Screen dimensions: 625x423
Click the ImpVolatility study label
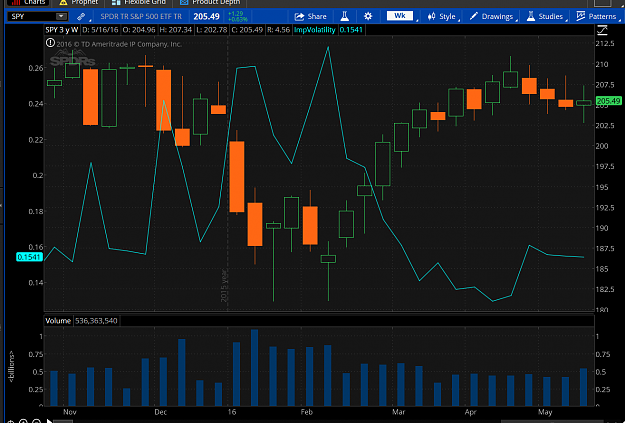(x=314, y=30)
